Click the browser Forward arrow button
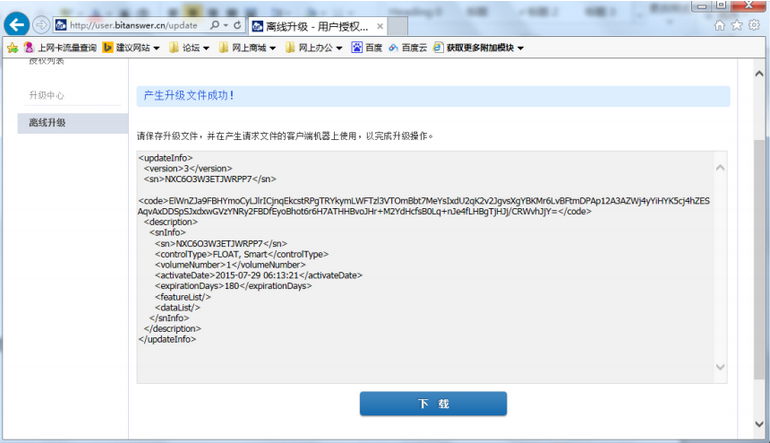770x443 pixels. pos(41,25)
